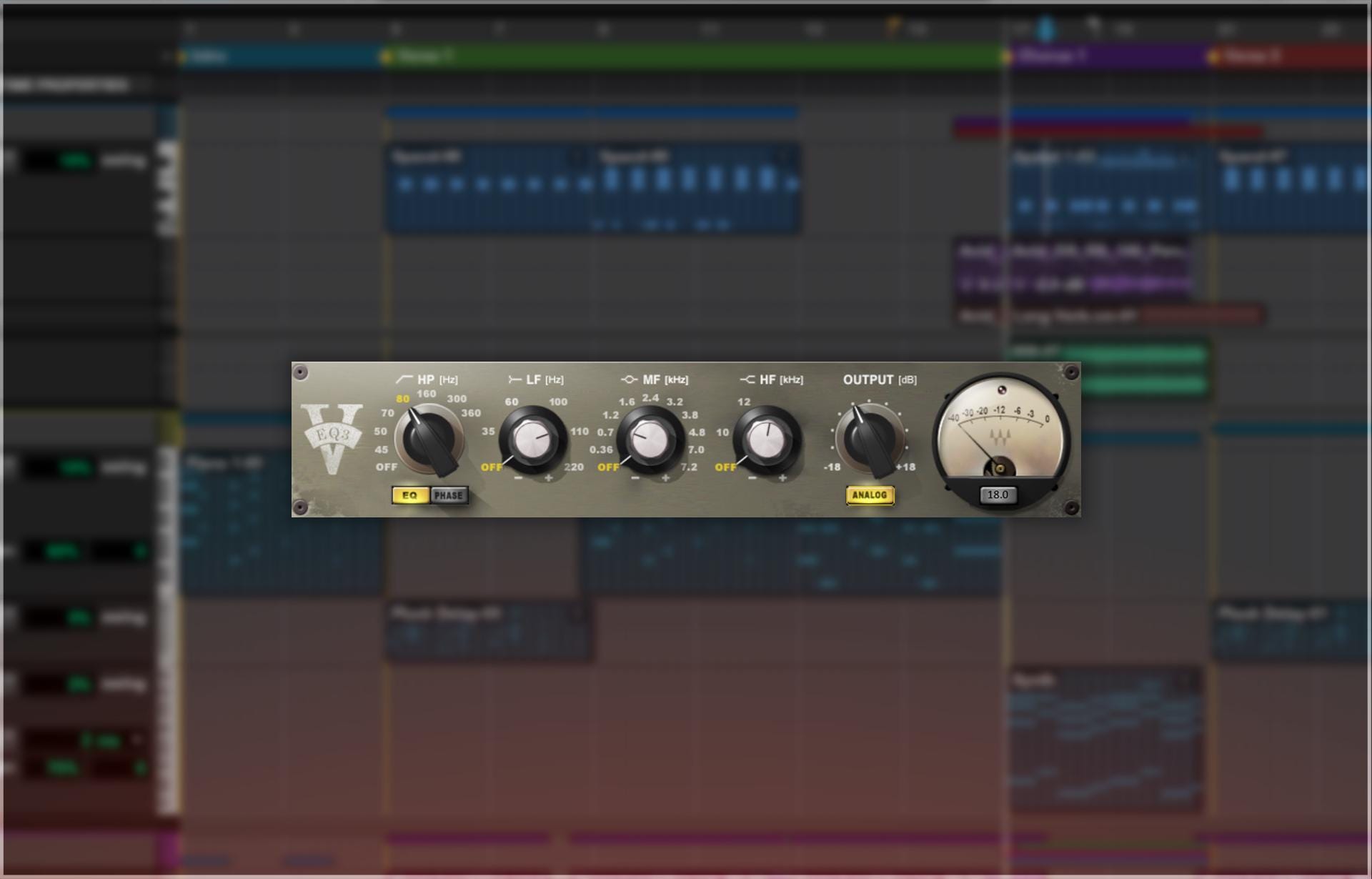The height and width of the screenshot is (879, 1372).
Task: Select LF frequency 110 Hz
Action: coord(580,432)
